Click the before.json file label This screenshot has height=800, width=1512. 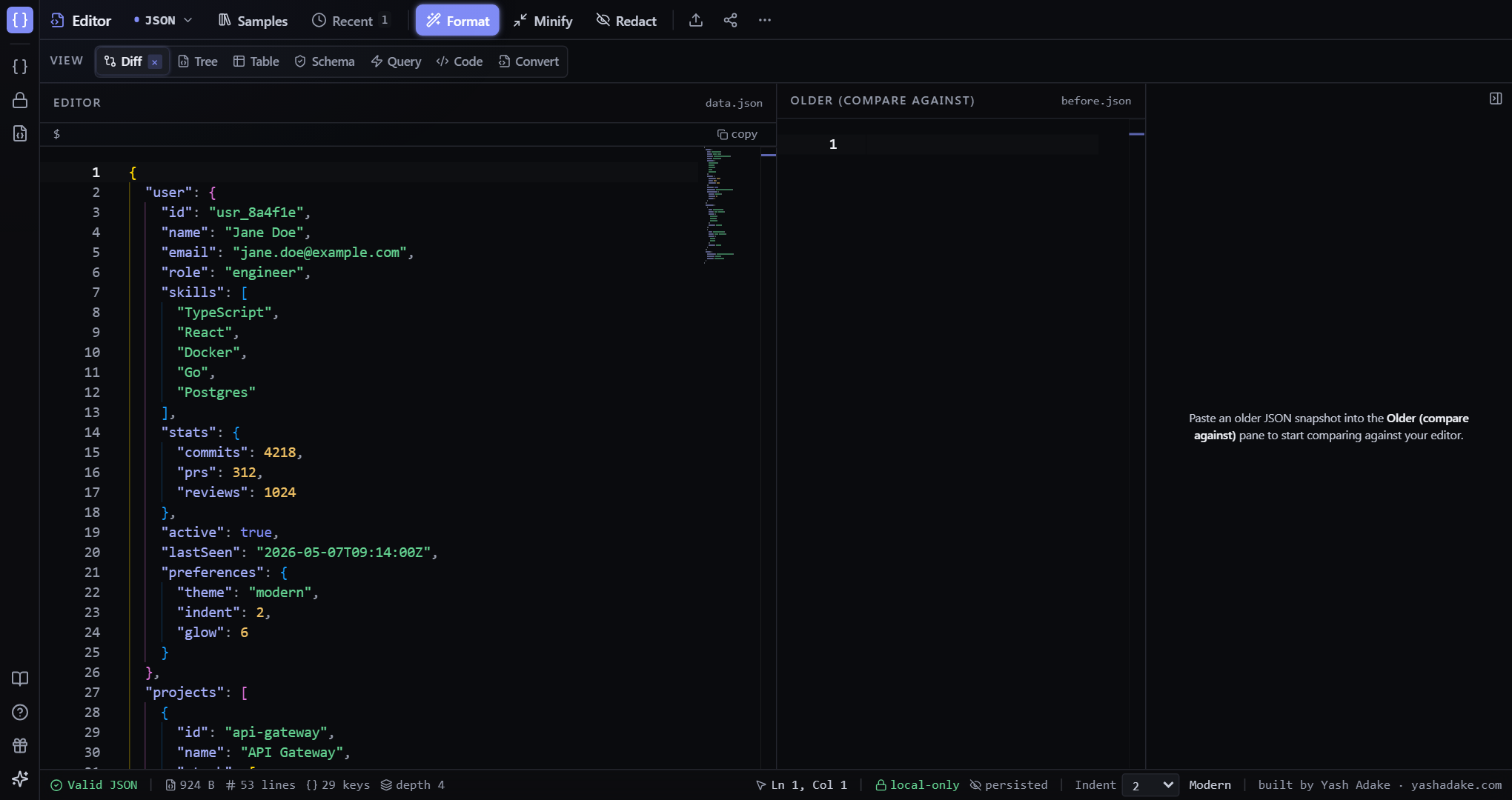1095,101
